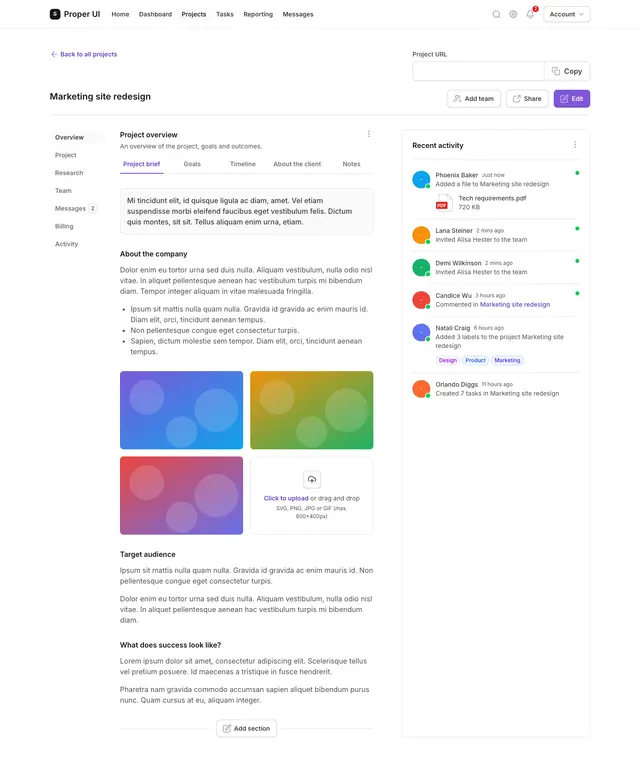
Task: Click the Copy button
Action: 567,71
